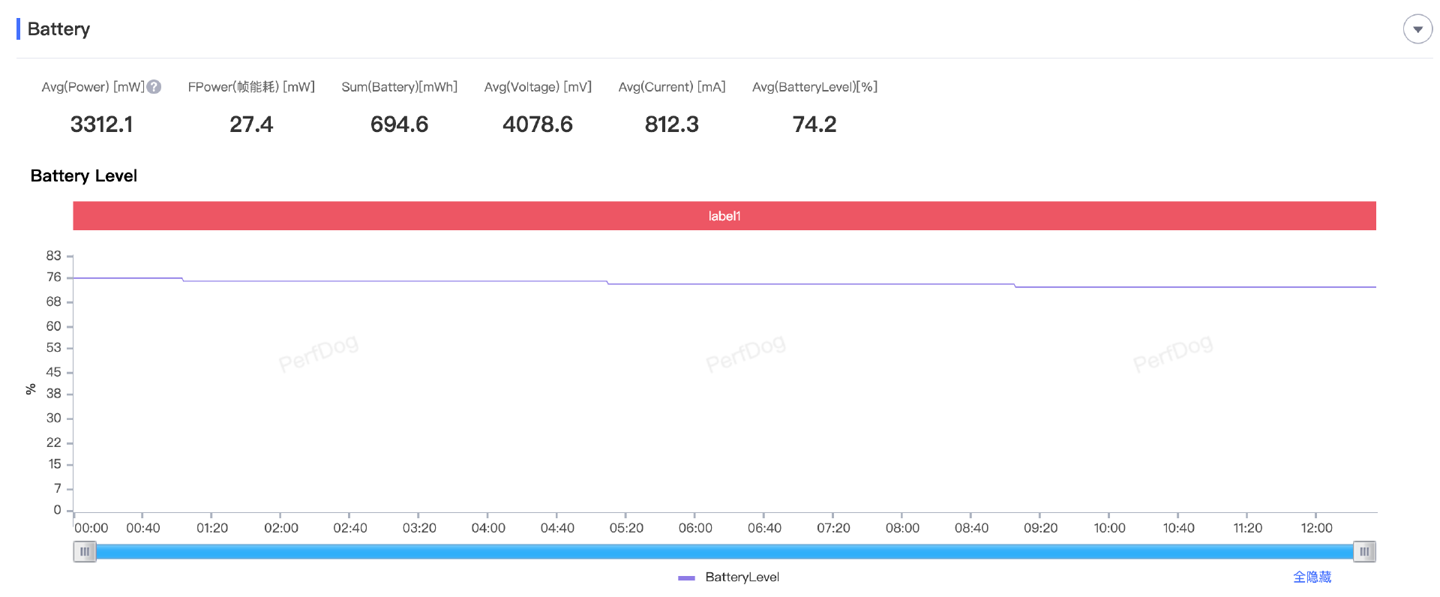Click the help icon beside Avg(Power)
The width and height of the screenshot is (1440, 597).
154,87
